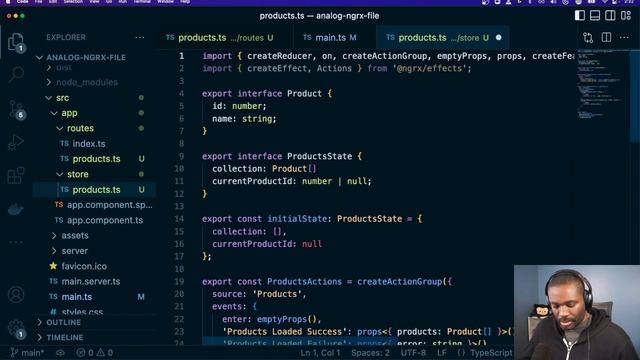The image size is (640, 360).
Task: Open main.server.ts file
Action: pyautogui.click(x=91, y=282)
